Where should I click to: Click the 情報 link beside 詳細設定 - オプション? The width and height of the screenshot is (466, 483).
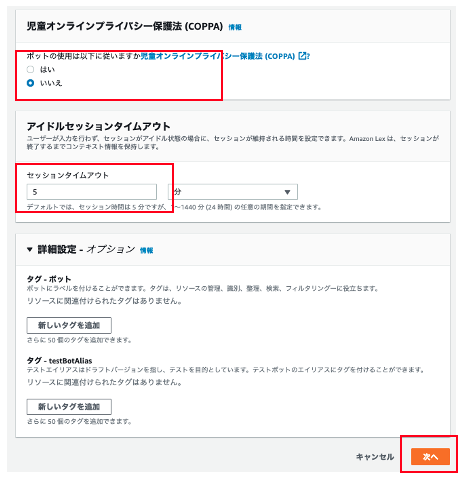146,250
